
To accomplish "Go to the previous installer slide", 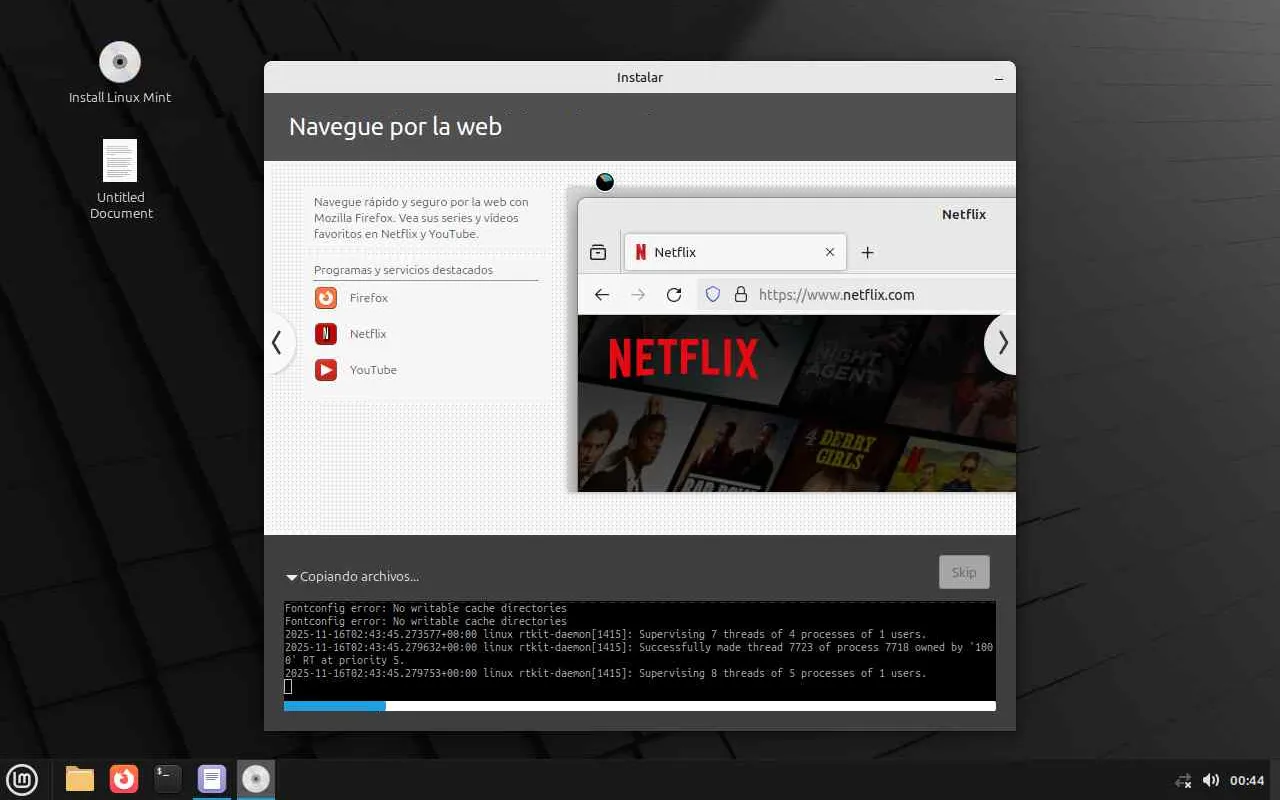I will (277, 342).
